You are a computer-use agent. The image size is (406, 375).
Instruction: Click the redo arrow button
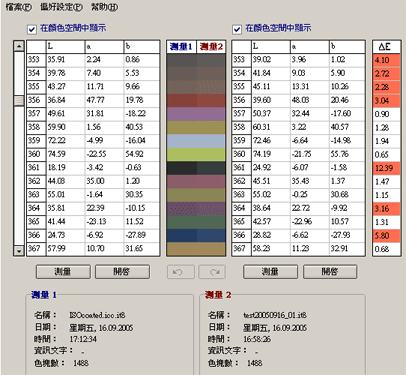pos(212,272)
